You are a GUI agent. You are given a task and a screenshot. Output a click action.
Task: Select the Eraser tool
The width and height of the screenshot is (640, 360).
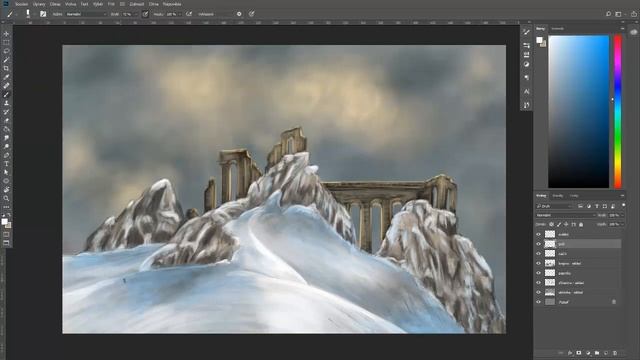click(6, 120)
